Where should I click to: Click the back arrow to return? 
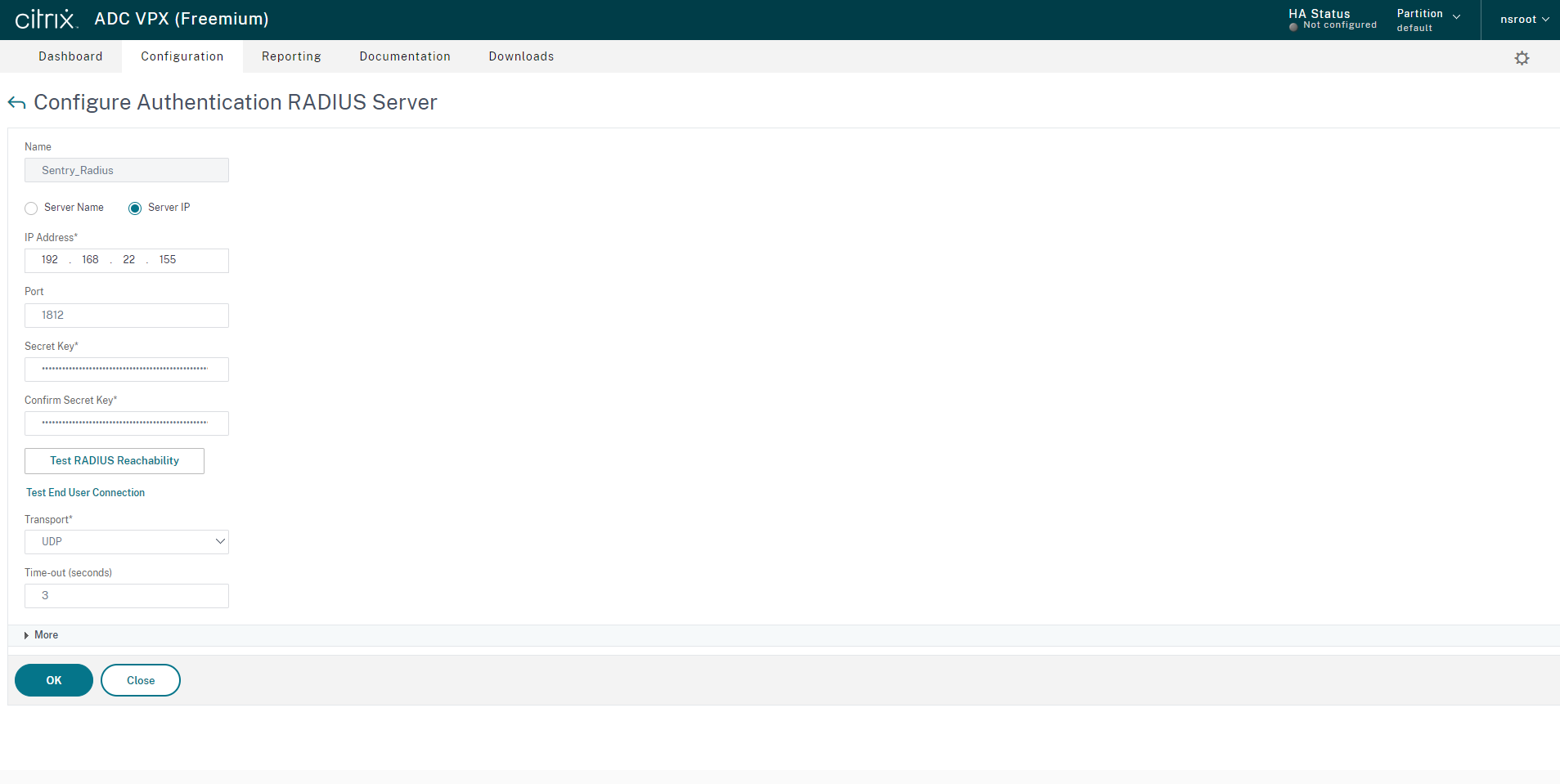coord(16,102)
